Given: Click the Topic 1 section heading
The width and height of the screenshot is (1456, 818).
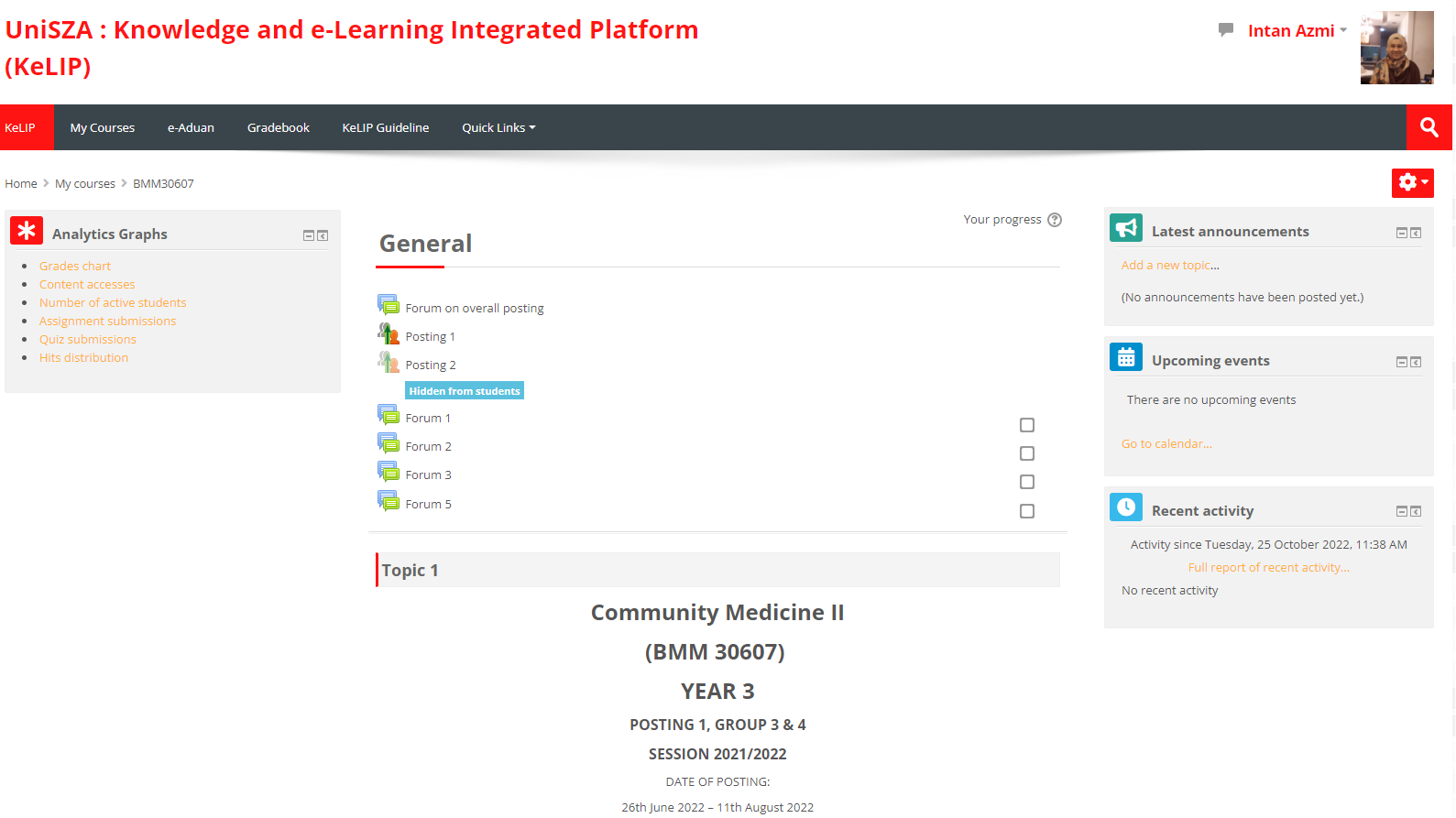Looking at the screenshot, I should [410, 570].
